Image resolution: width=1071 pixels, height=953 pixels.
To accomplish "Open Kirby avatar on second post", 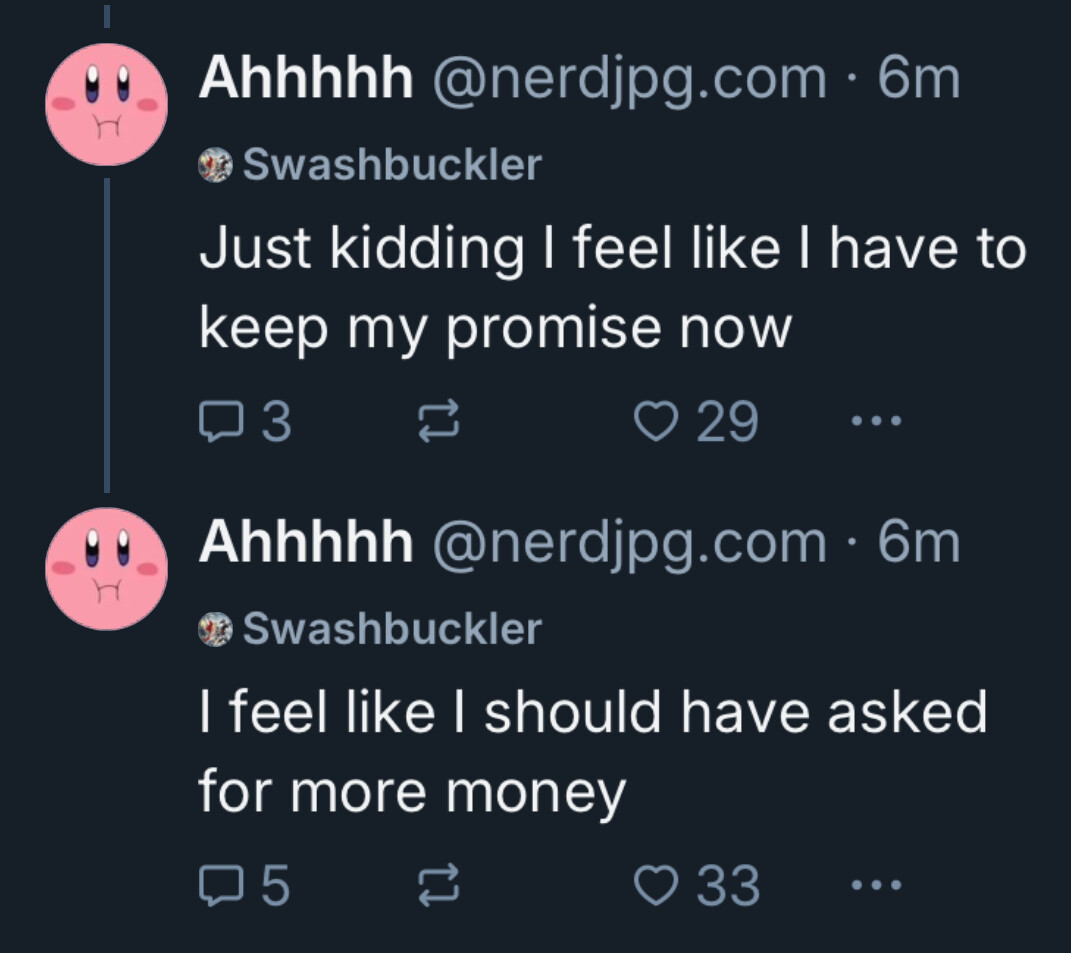I will click(x=107, y=569).
